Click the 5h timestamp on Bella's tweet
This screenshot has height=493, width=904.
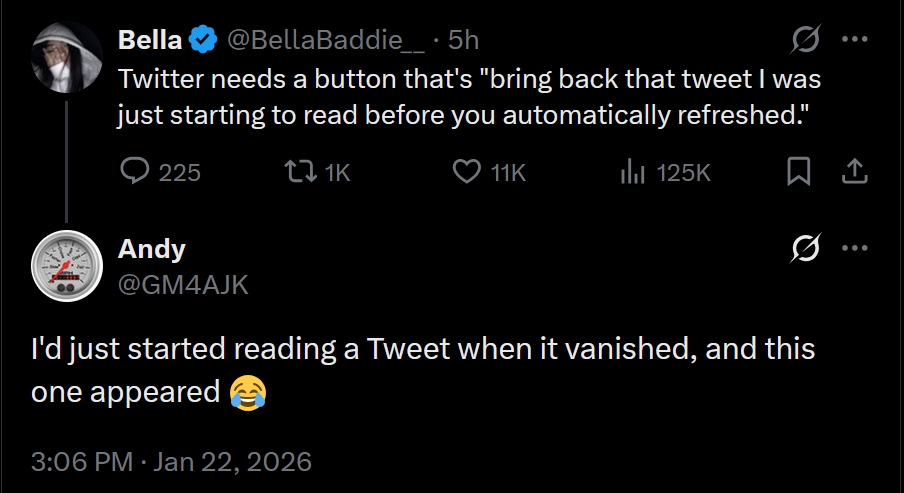click(464, 40)
